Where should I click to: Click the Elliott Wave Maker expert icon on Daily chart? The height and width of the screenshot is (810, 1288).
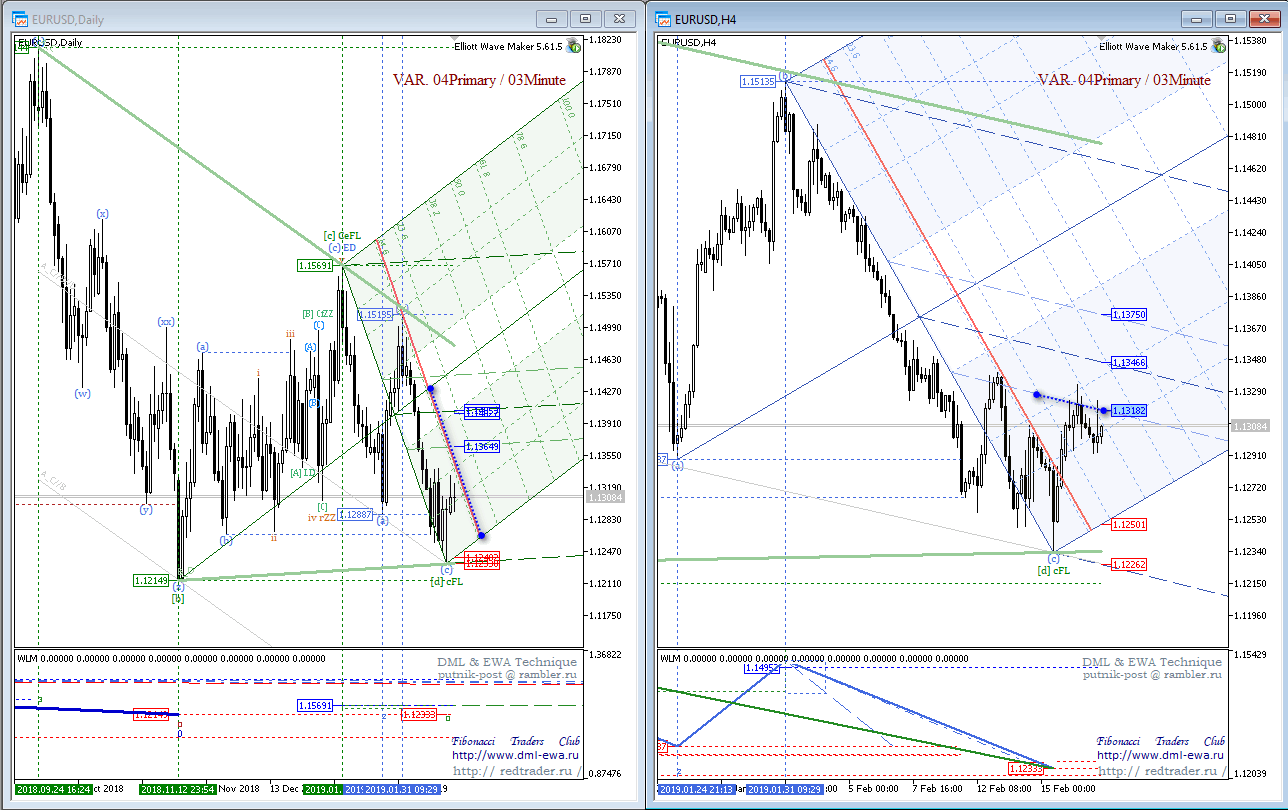[x=574, y=45]
